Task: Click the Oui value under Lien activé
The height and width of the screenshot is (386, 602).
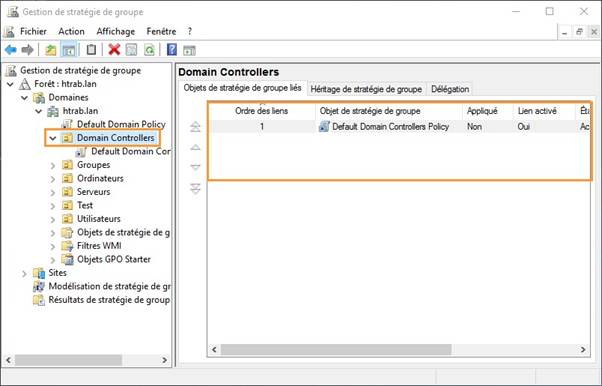Action: (x=524, y=126)
